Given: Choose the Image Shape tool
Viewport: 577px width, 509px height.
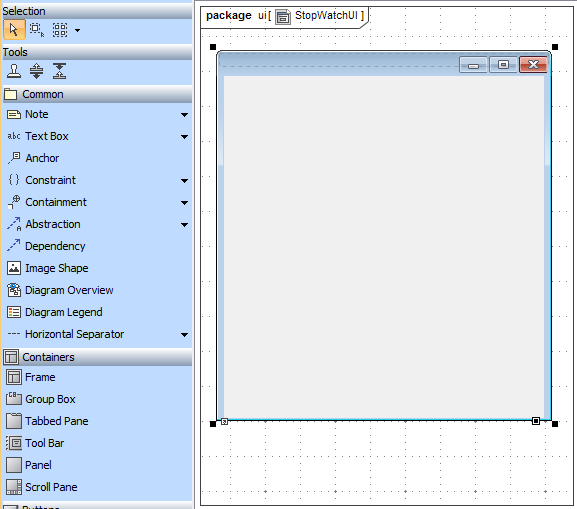Looking at the screenshot, I should tap(47, 268).
